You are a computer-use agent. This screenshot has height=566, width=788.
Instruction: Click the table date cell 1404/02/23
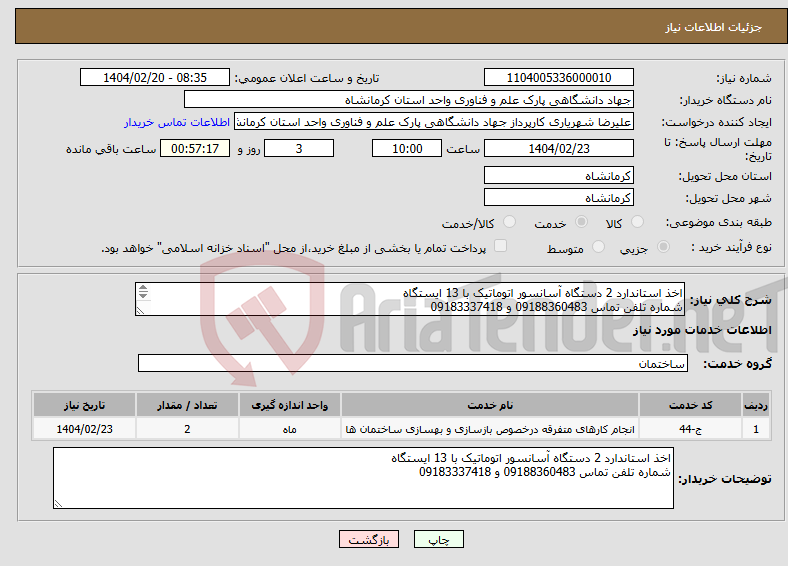(84, 429)
